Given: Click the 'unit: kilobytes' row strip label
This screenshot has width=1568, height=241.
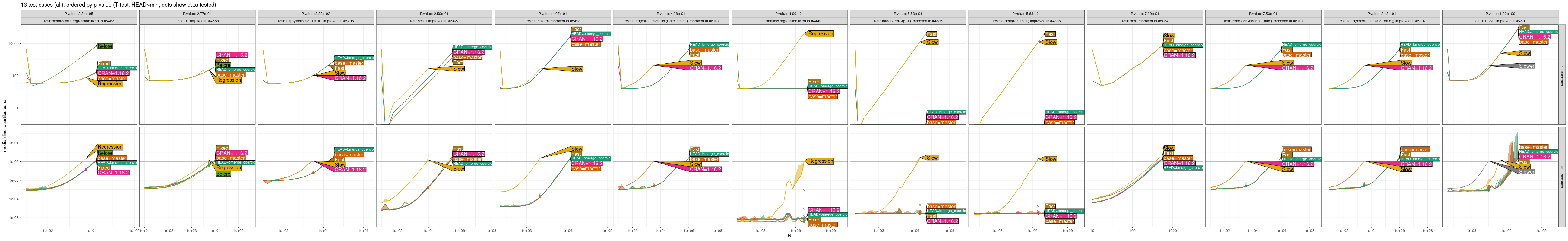Looking at the screenshot, I should click(1562, 75).
